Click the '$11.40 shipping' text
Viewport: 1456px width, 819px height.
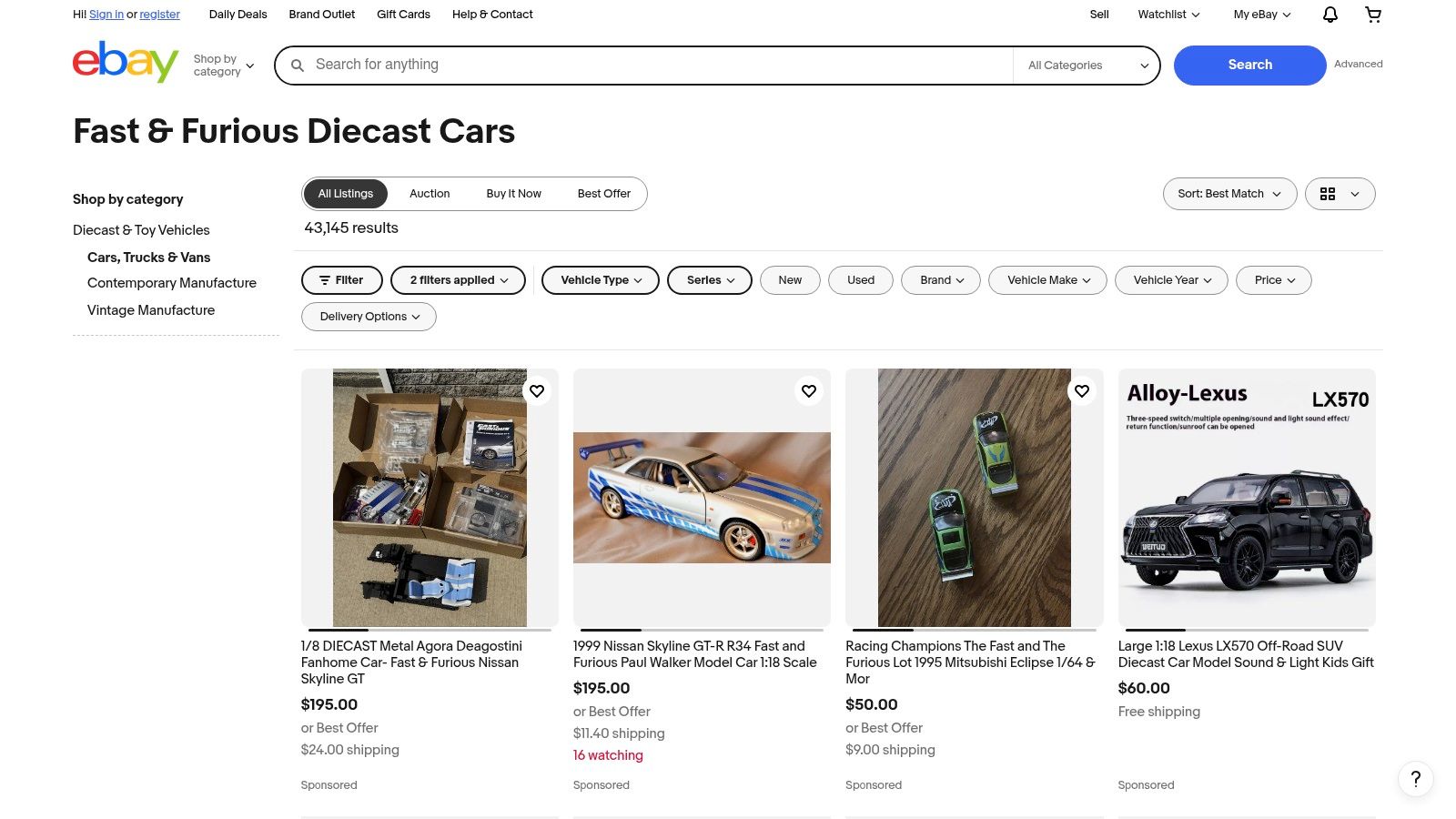(x=619, y=733)
